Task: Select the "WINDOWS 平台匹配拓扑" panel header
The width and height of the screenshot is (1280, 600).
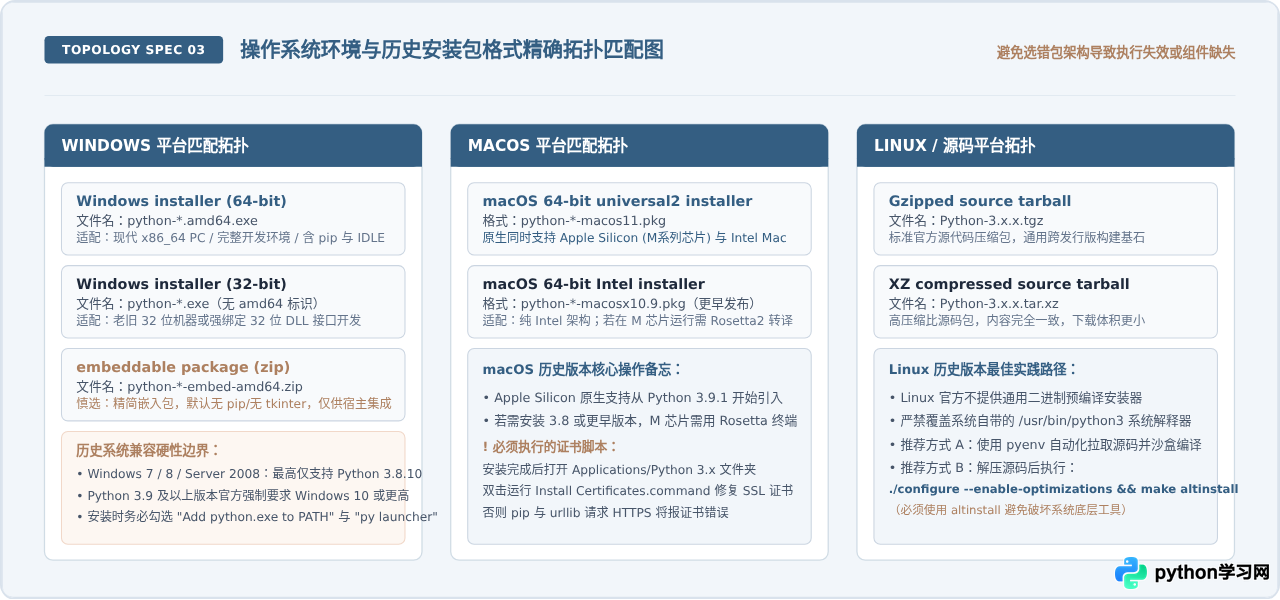Action: (233, 145)
